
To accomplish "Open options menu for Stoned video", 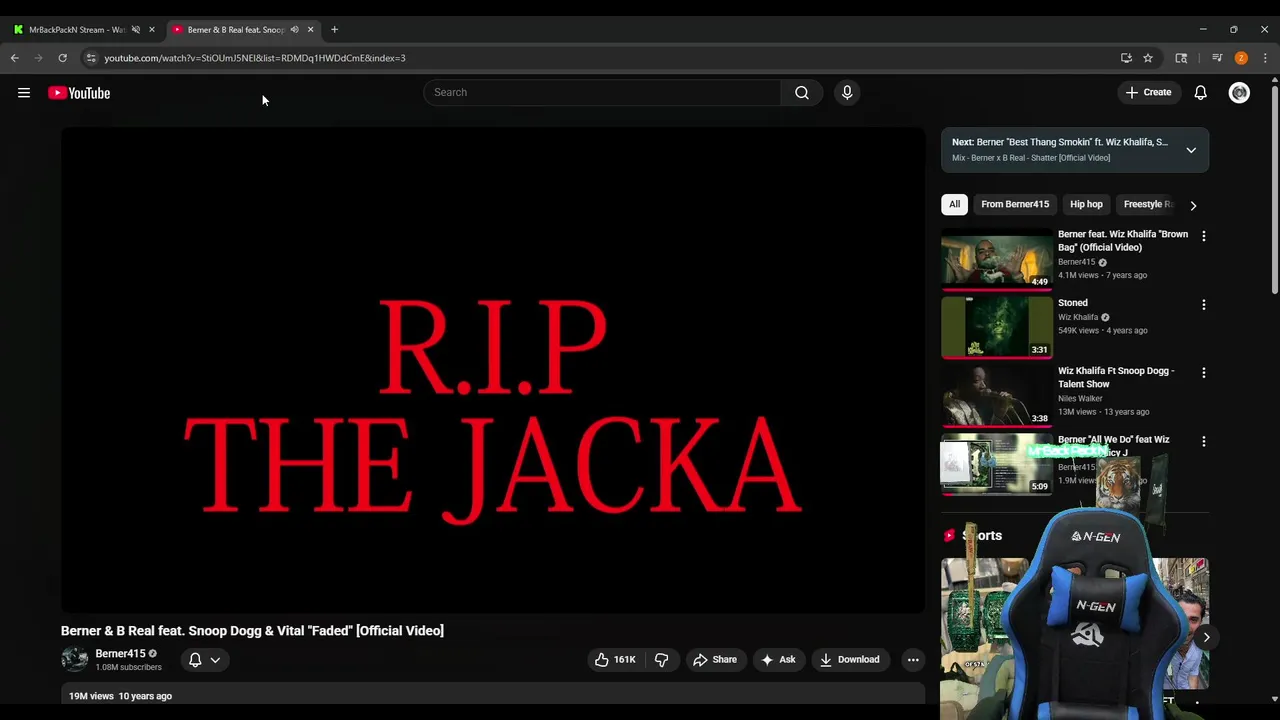I will click(1203, 304).
